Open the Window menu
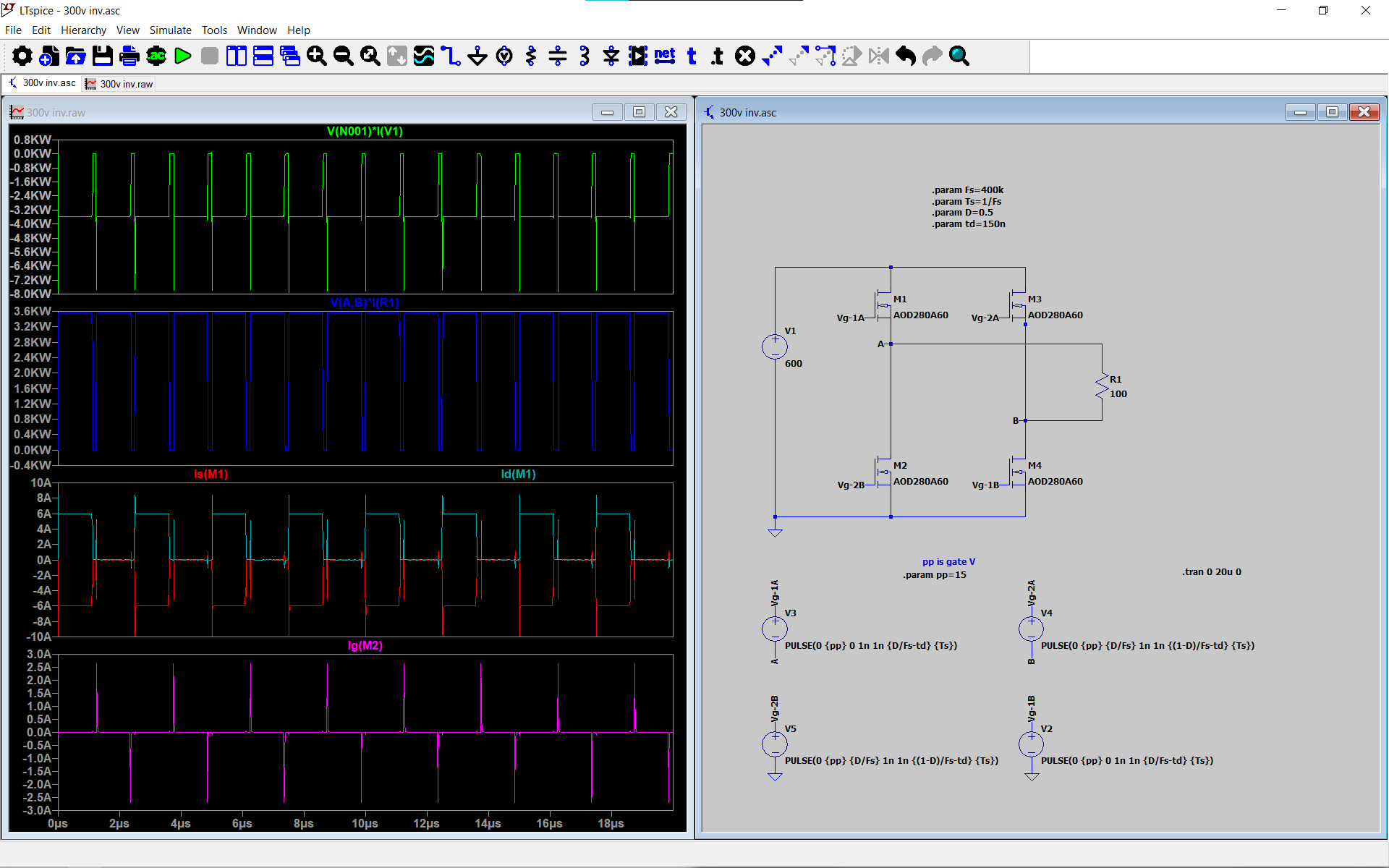 pos(257,30)
